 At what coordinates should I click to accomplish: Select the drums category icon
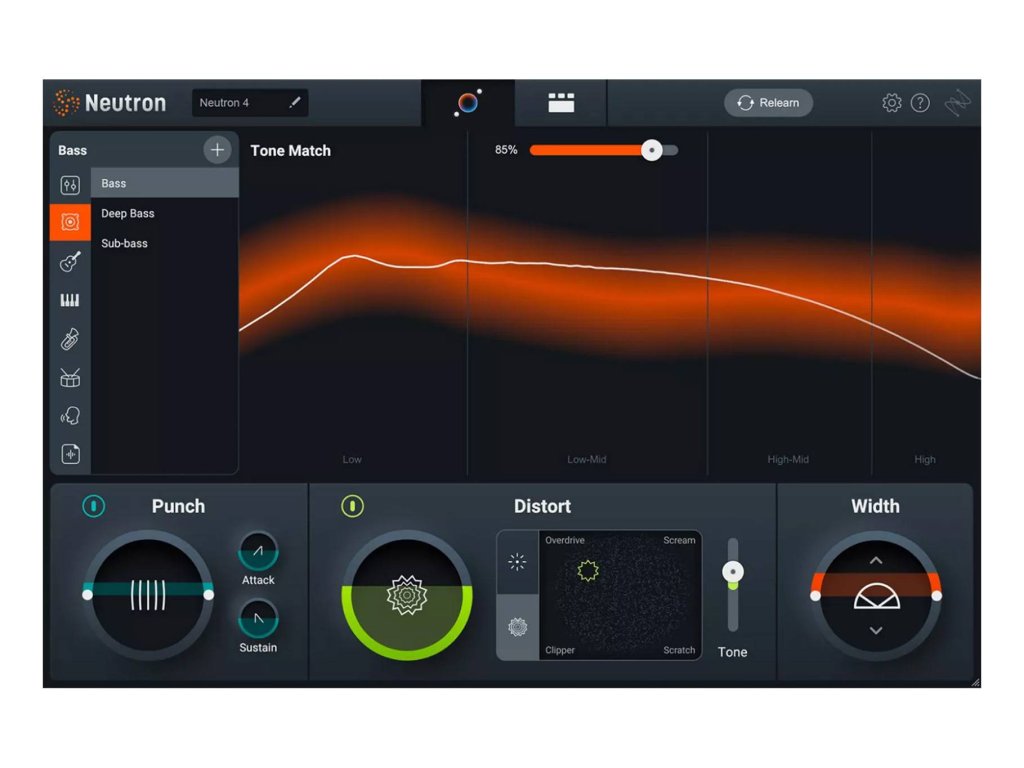click(x=70, y=377)
